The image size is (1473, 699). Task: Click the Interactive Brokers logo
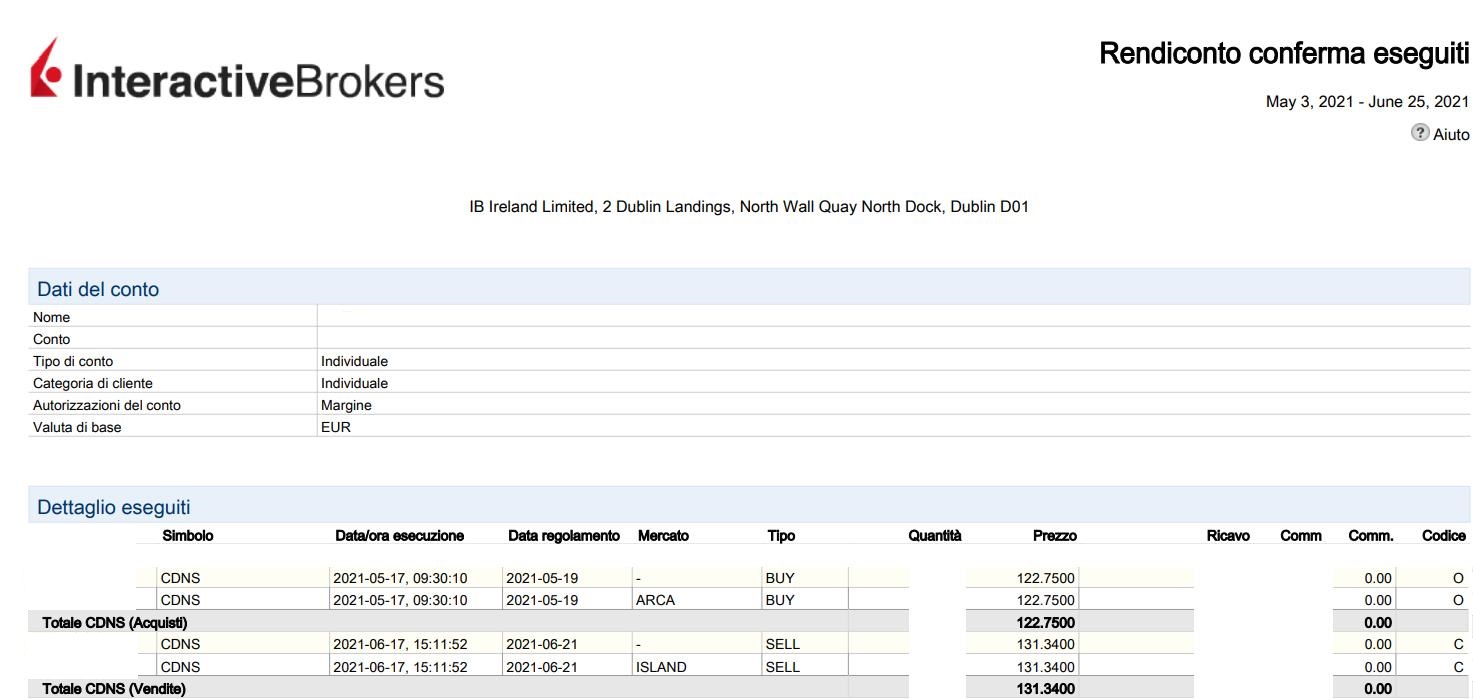237,69
